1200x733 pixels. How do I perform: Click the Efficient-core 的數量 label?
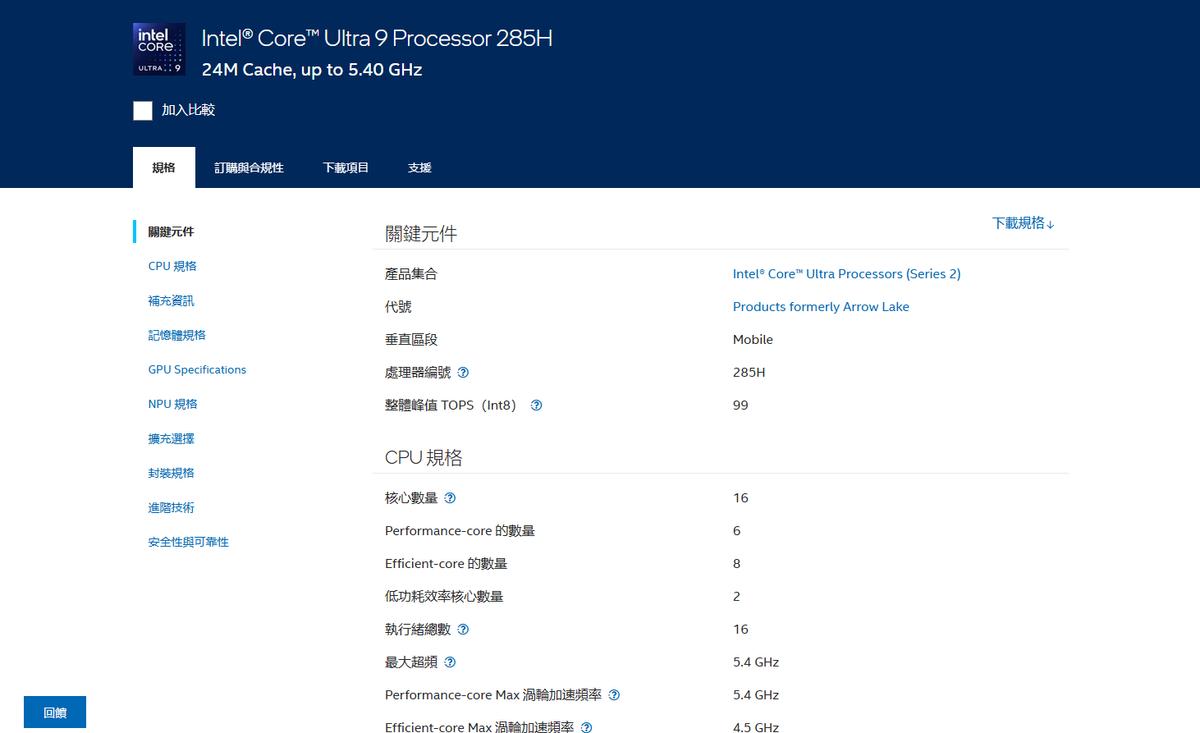(446, 564)
